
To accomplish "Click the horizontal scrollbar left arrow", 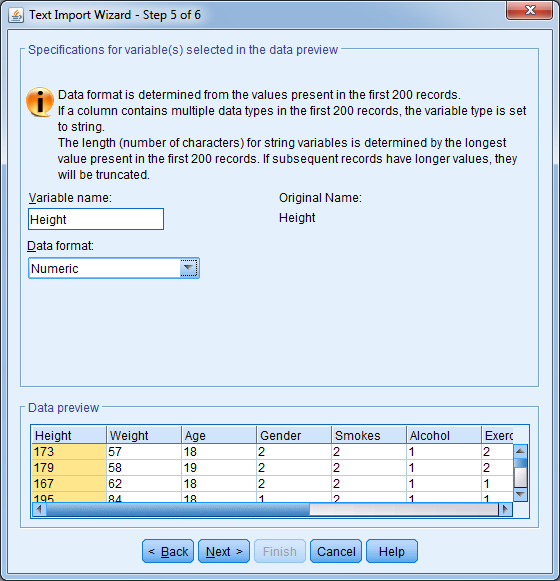I will [x=39, y=509].
